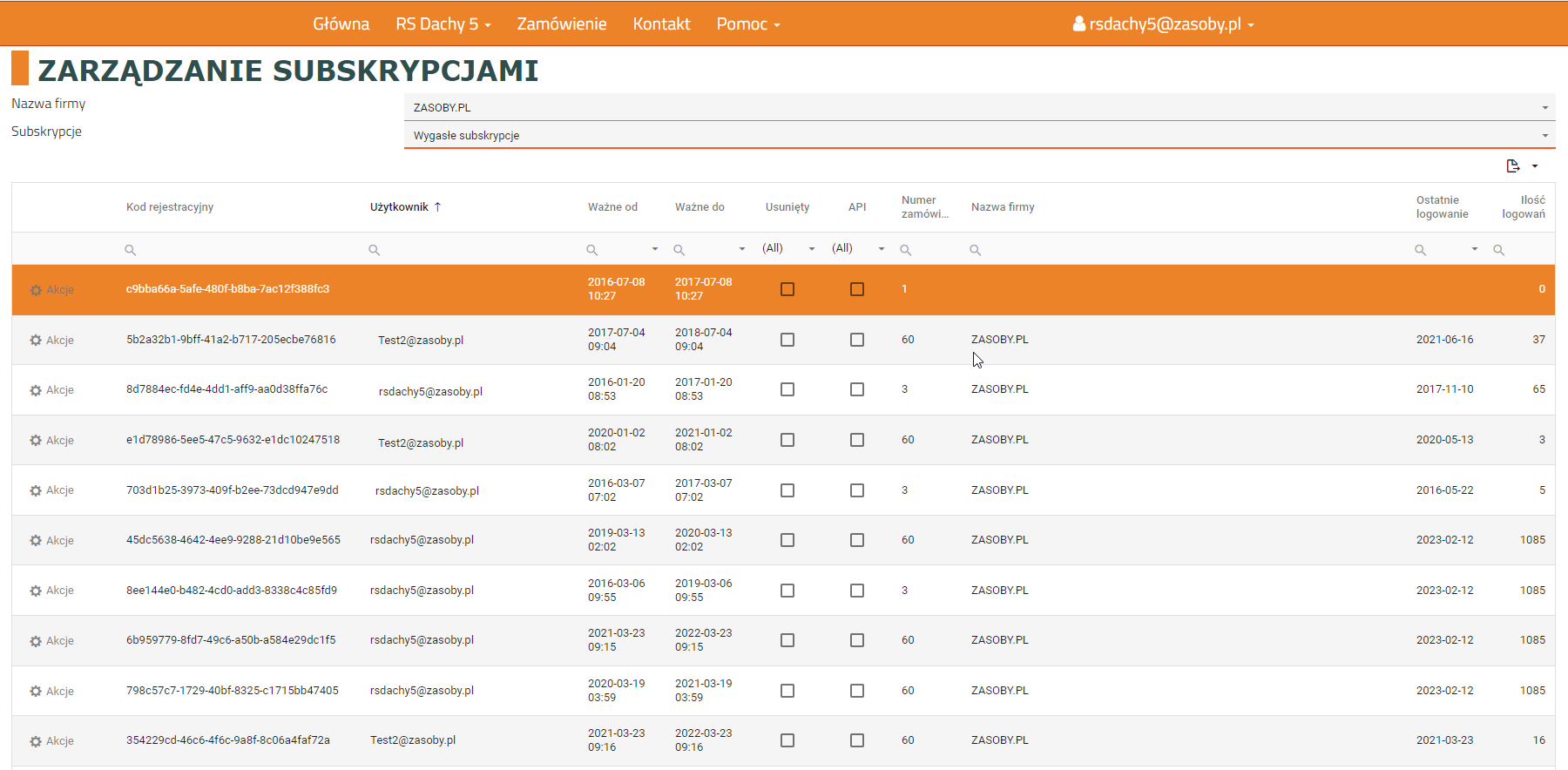Click search icon in Użytkownik filter

pos(374,250)
